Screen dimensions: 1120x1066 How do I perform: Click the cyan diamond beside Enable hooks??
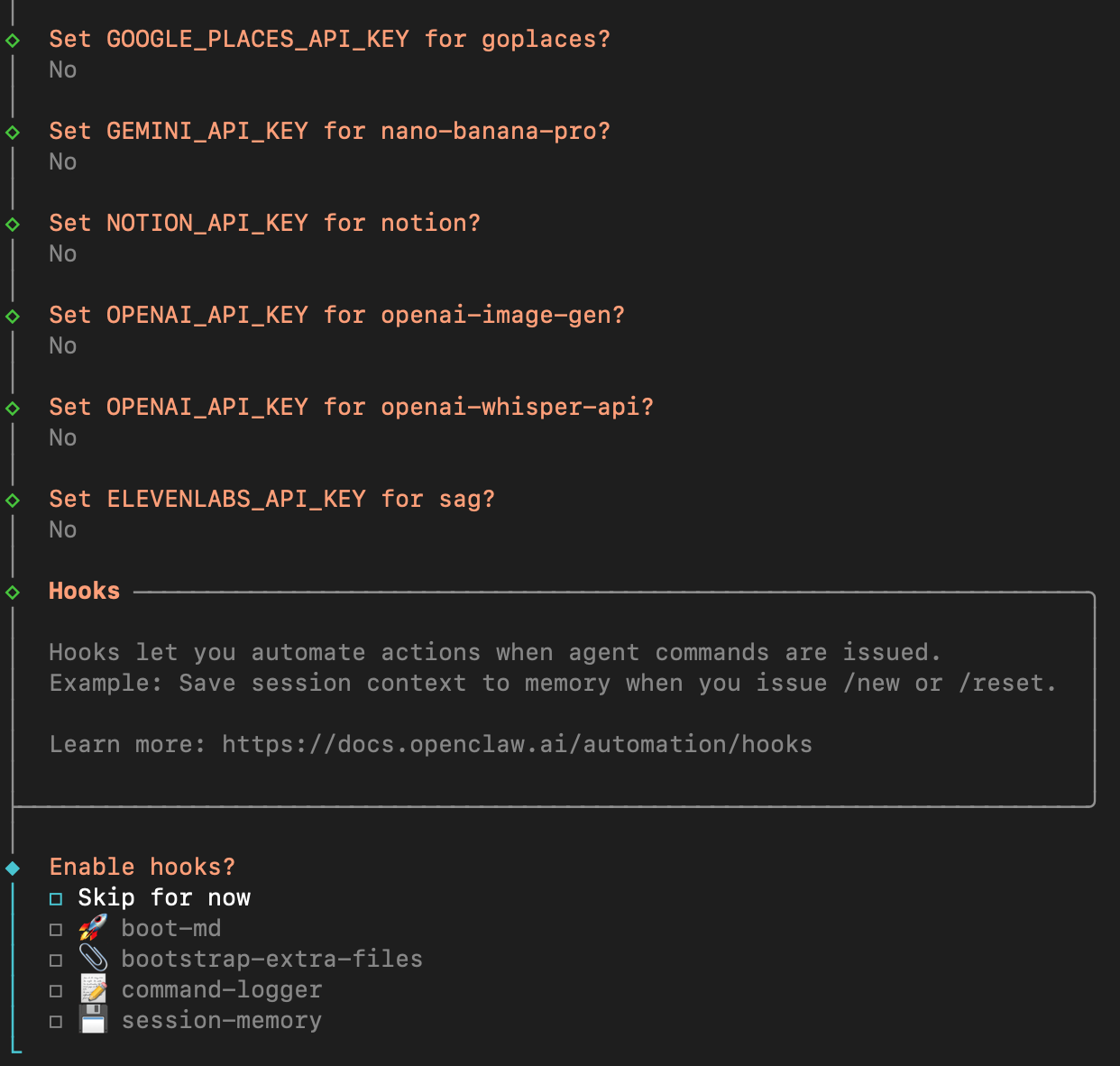point(13,868)
